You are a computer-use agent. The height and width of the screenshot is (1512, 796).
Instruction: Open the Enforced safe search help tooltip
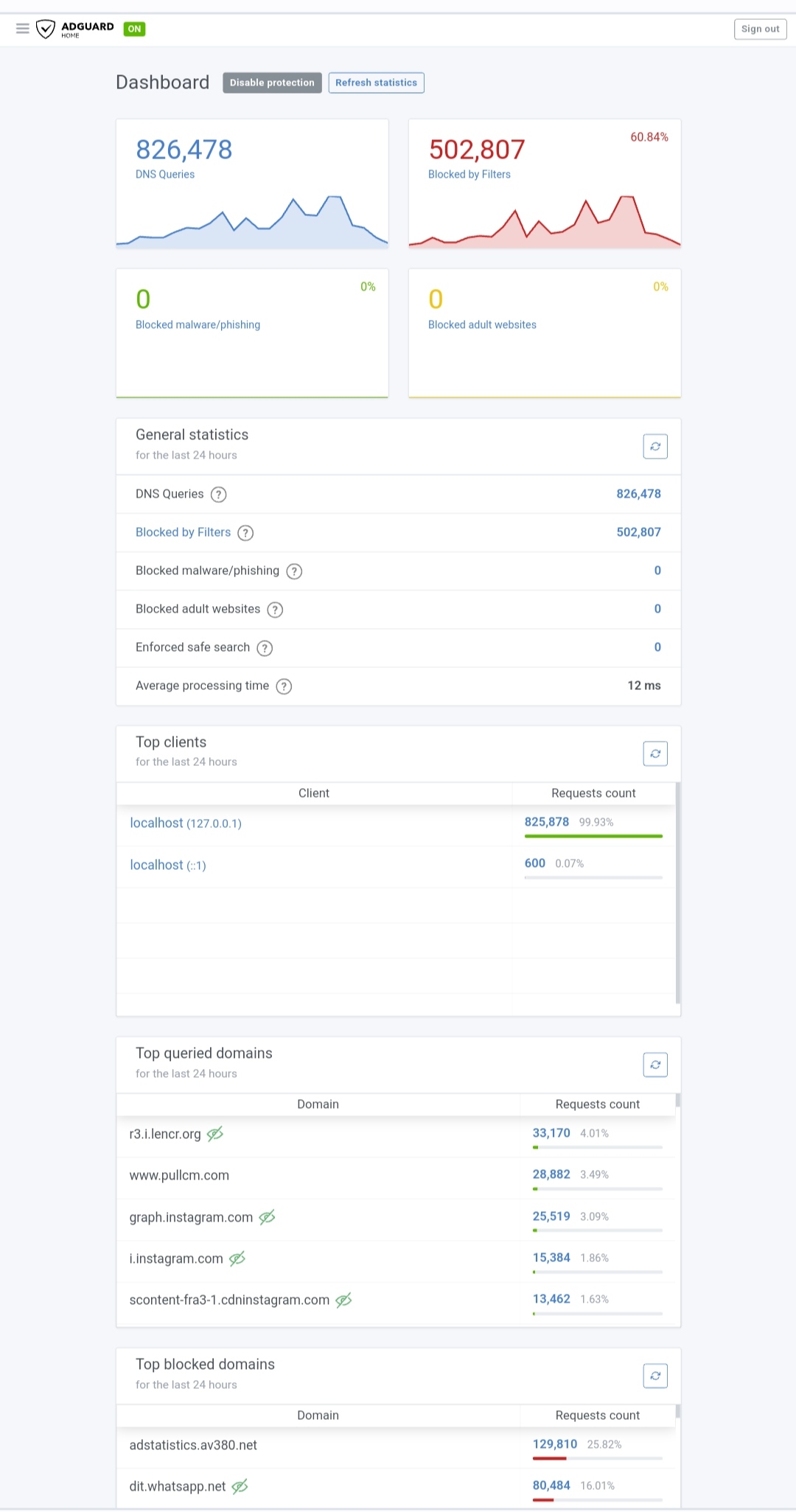point(265,648)
